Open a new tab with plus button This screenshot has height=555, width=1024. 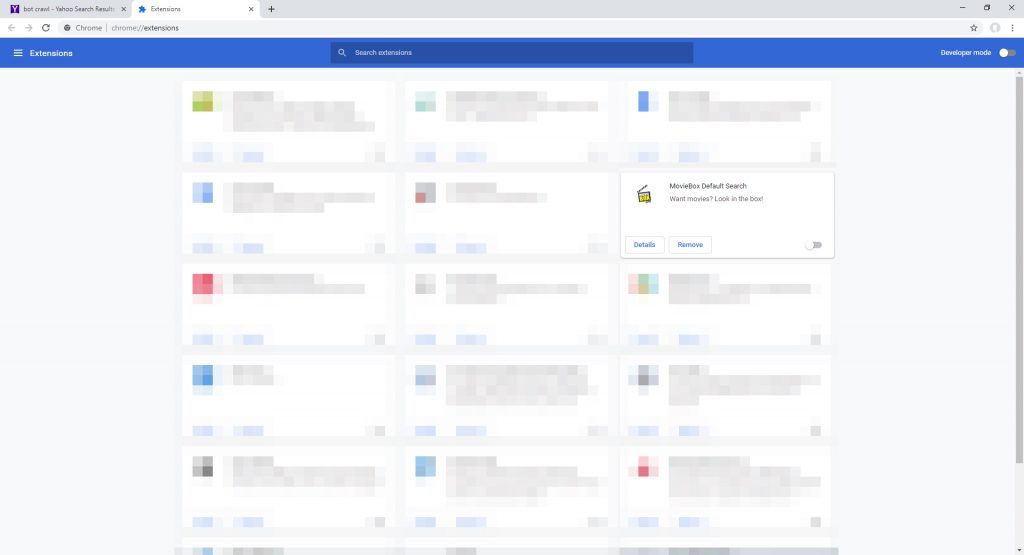271,9
